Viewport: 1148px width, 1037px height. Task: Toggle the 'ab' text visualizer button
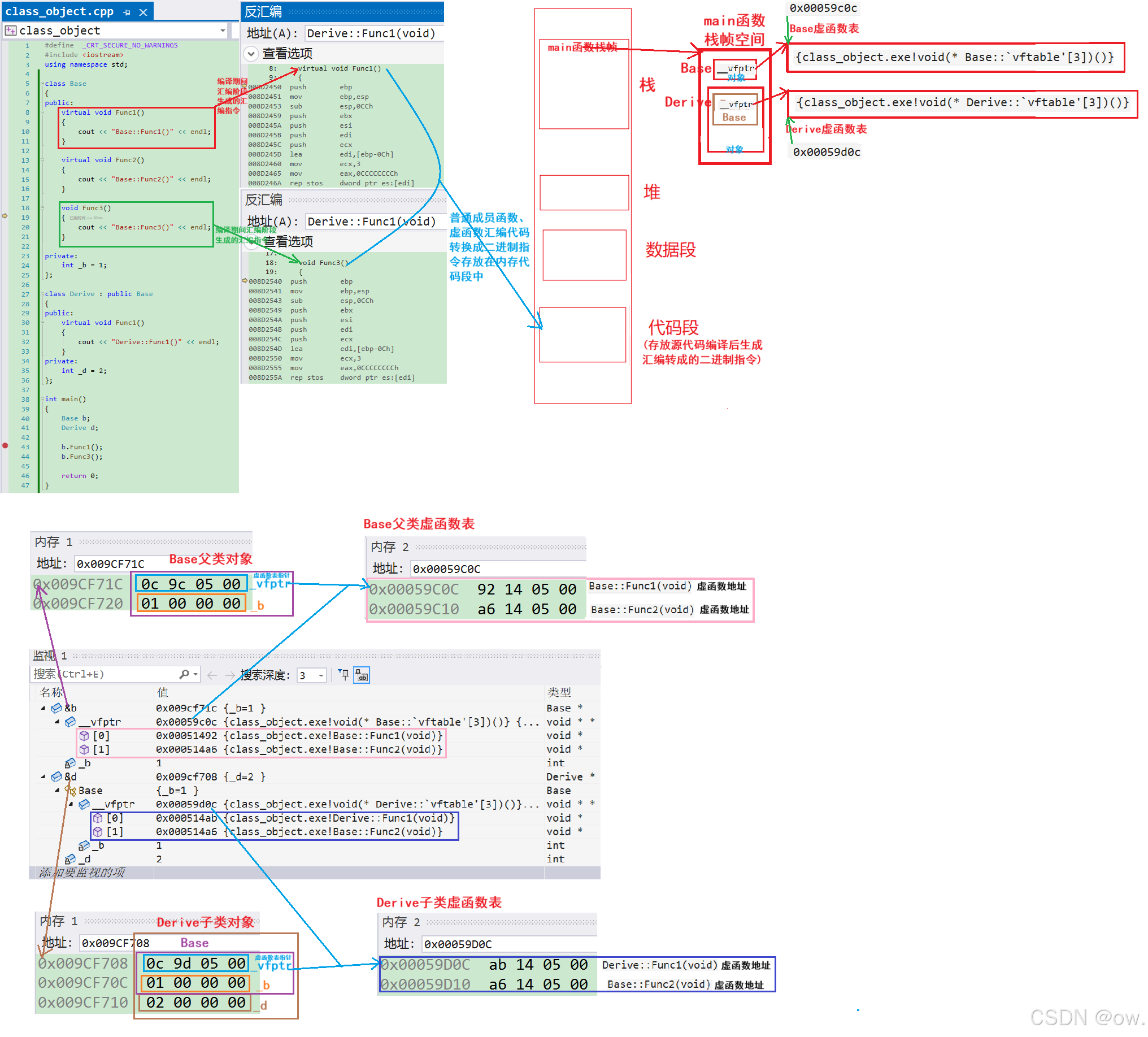(x=362, y=675)
